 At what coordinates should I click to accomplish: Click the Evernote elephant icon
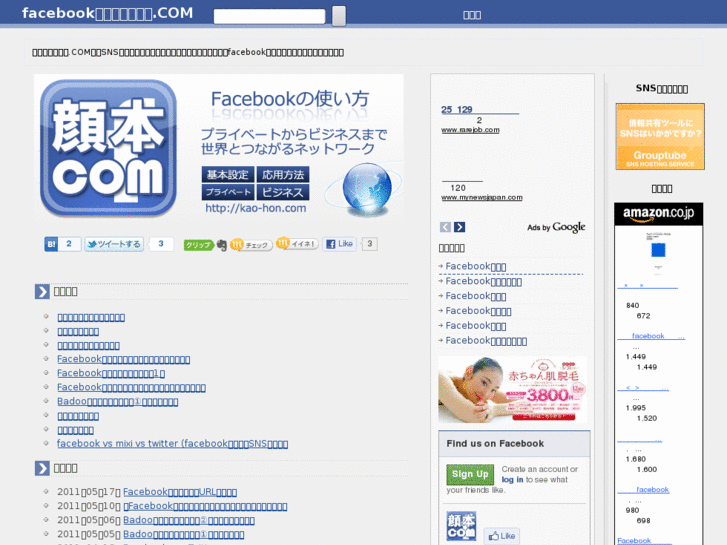point(222,245)
